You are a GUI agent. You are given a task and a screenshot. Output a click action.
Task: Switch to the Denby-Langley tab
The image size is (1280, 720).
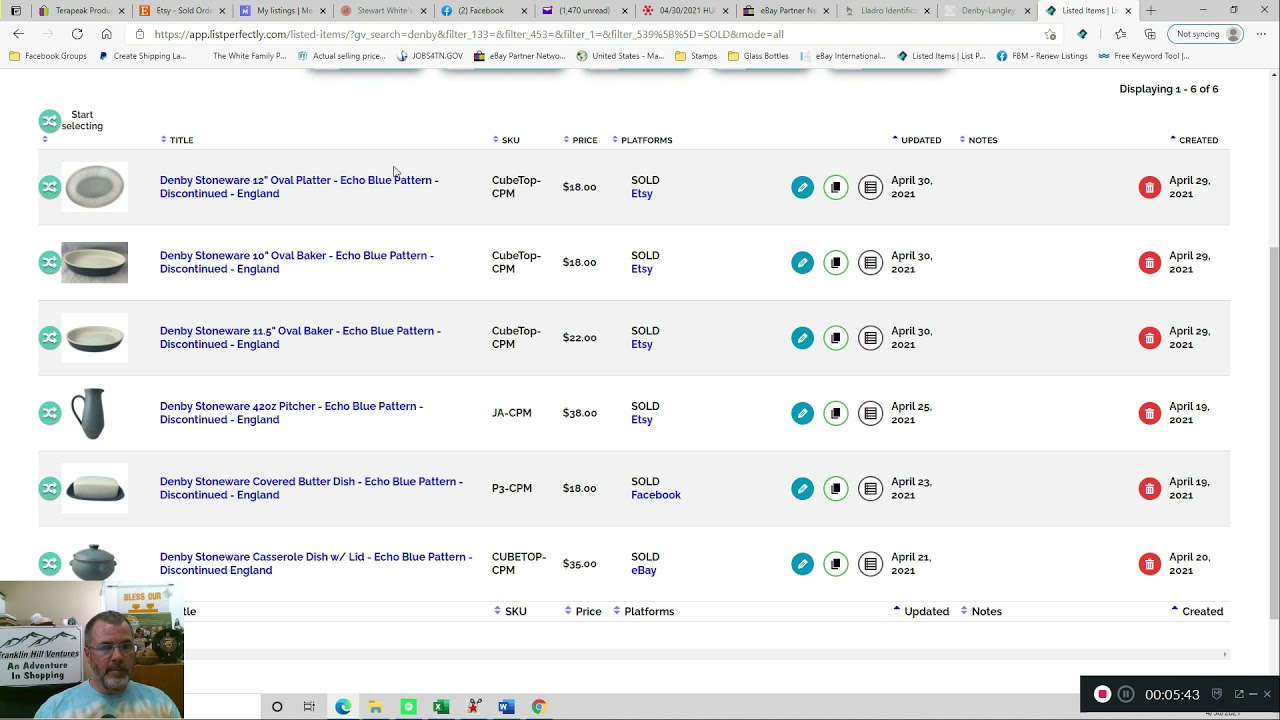coord(988,11)
